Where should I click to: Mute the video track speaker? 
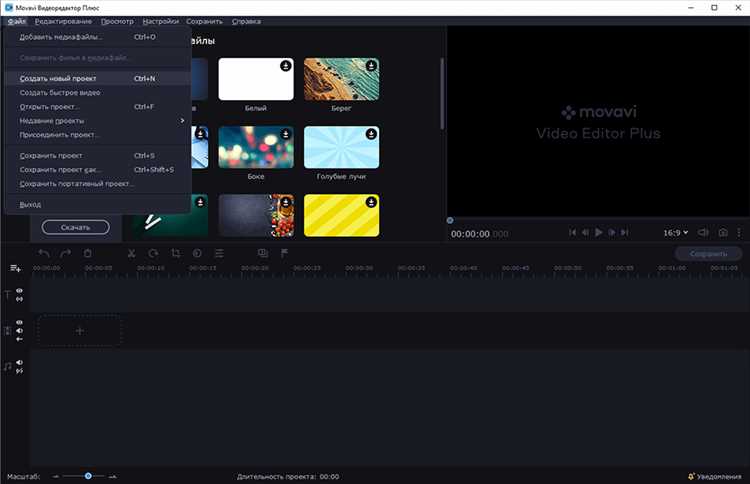tap(19, 330)
